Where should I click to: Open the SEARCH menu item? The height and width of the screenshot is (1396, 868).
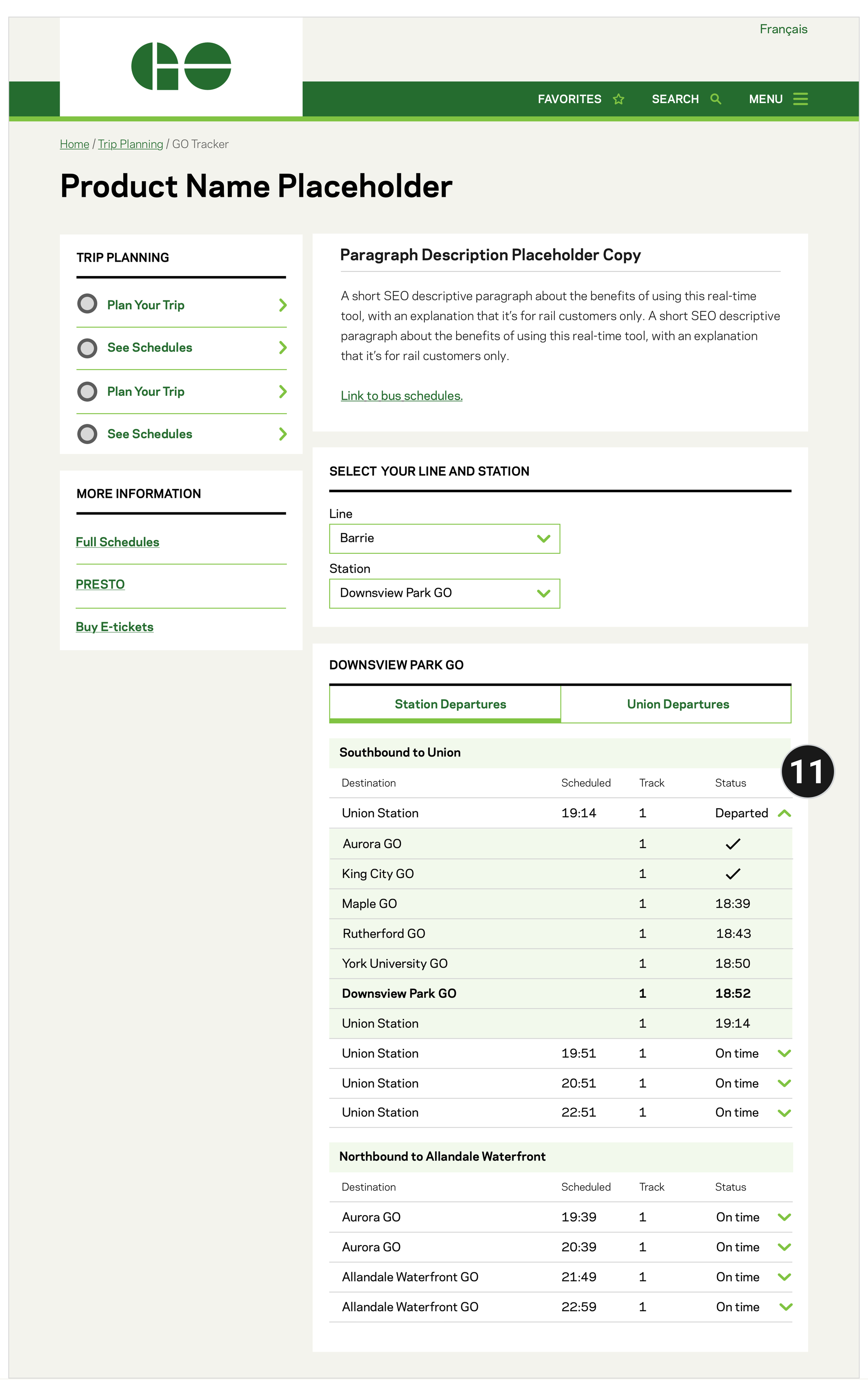pos(686,99)
